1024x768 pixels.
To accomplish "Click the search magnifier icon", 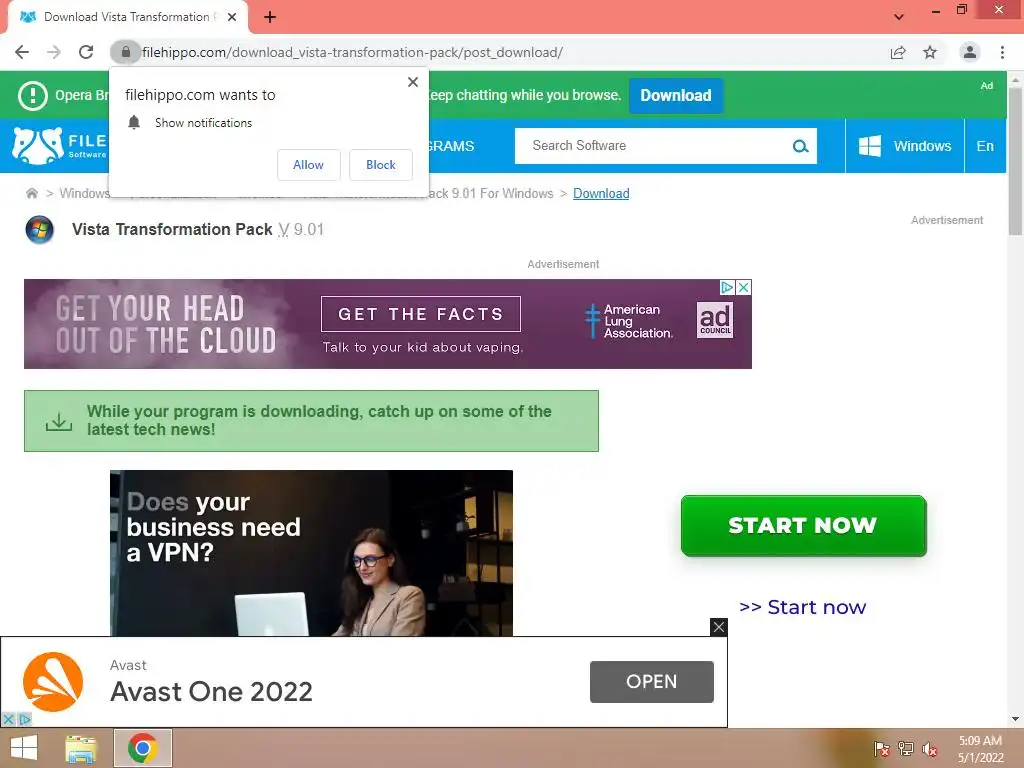I will pos(801,146).
